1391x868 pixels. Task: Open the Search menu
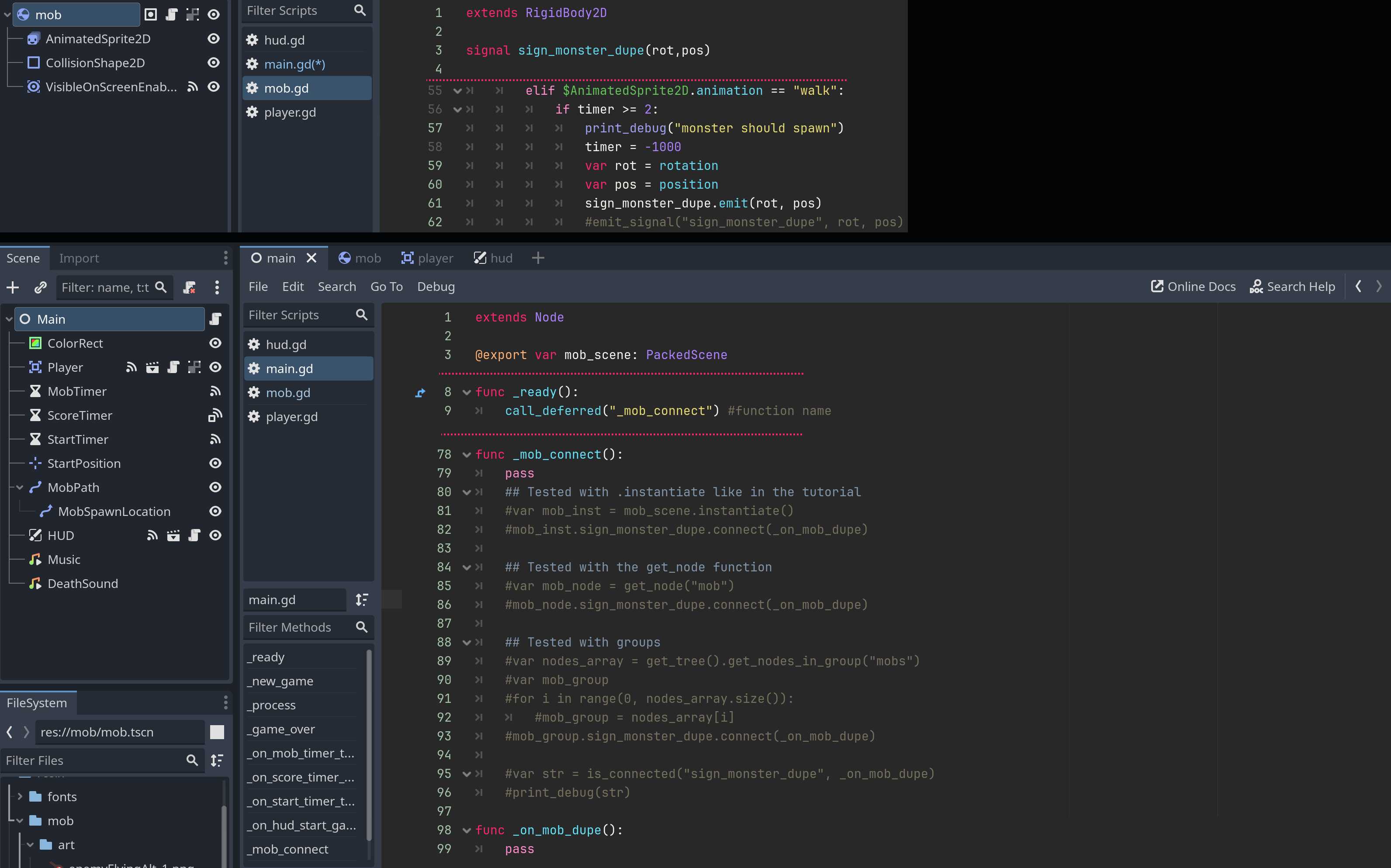tap(337, 287)
